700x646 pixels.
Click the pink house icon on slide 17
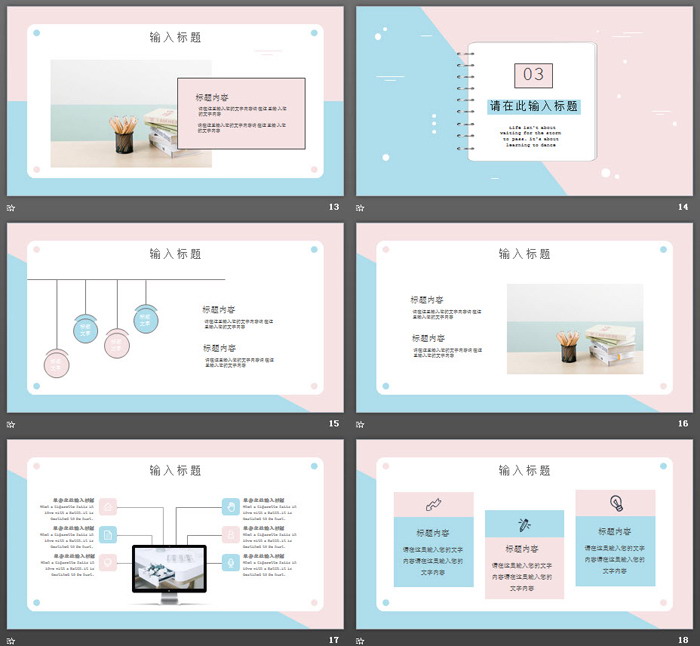point(108,507)
